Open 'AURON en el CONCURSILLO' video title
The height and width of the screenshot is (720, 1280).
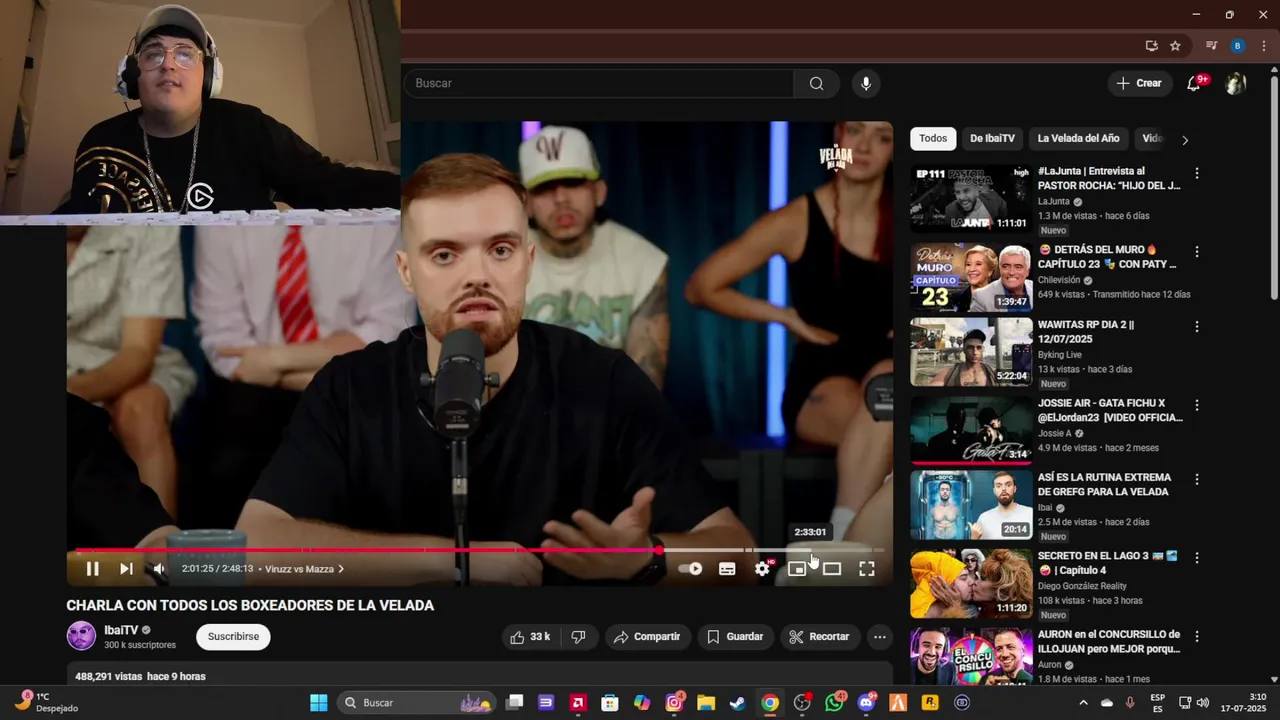[x=1109, y=641]
